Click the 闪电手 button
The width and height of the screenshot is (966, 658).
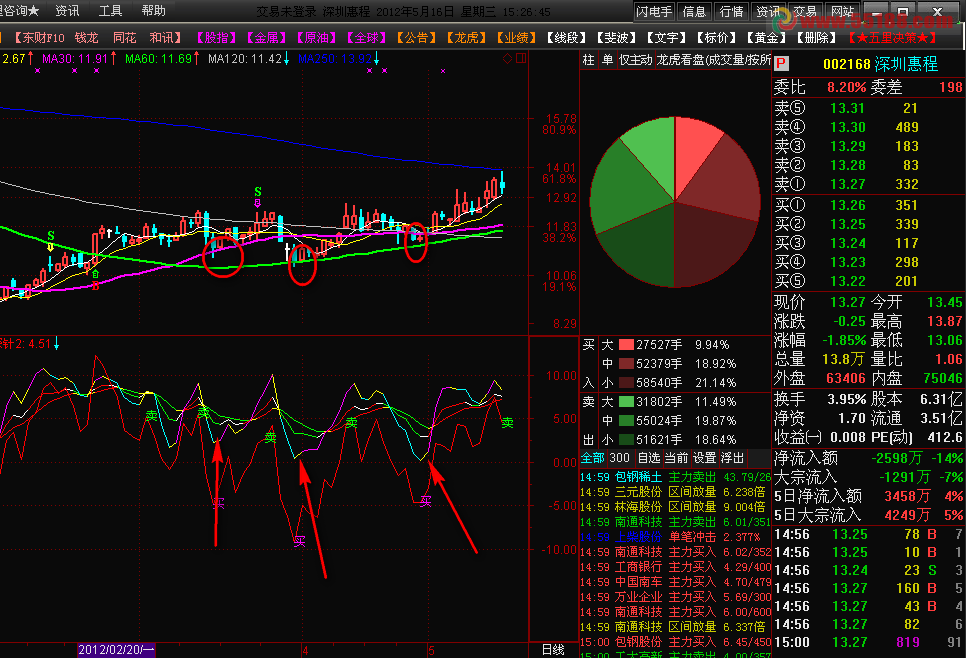pyautogui.click(x=654, y=11)
